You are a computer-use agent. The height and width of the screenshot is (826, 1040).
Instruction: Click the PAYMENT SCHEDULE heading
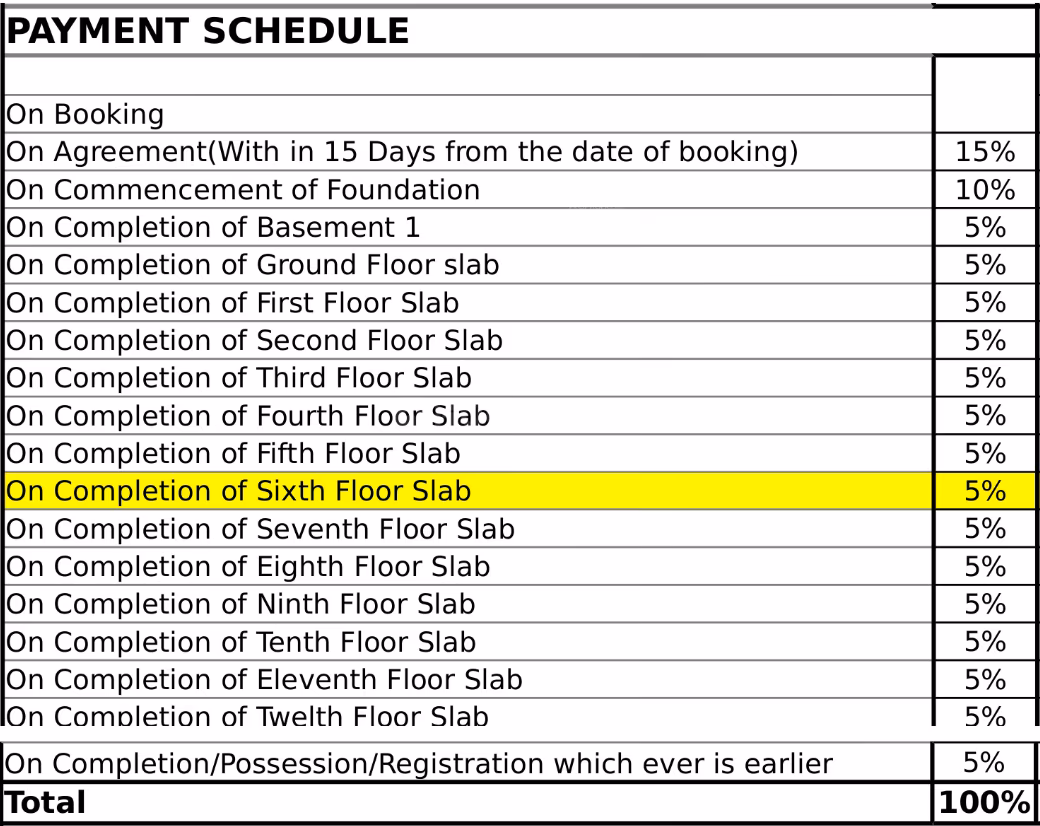[208, 31]
